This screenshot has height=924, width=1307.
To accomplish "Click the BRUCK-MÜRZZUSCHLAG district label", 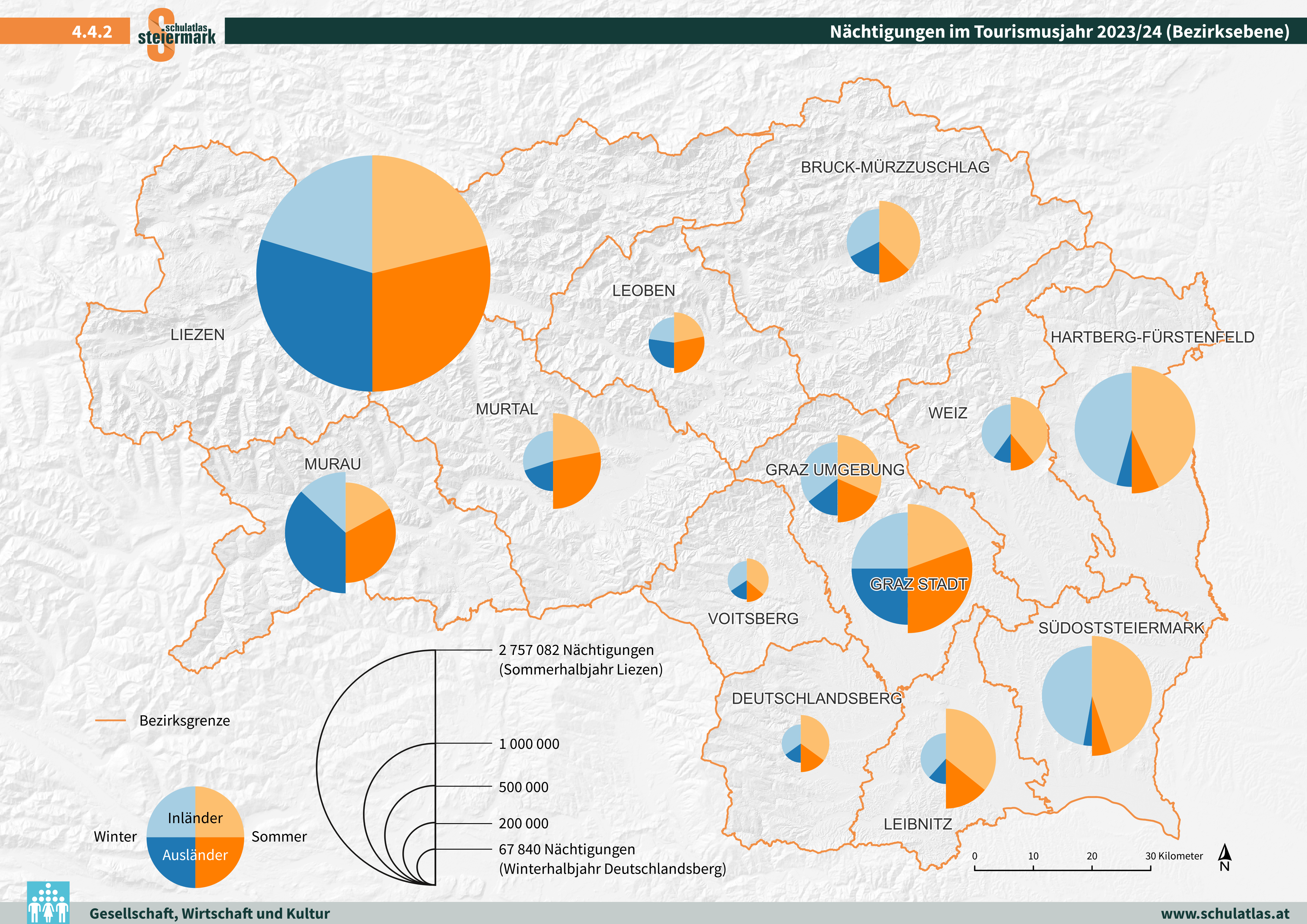I will click(x=895, y=167).
